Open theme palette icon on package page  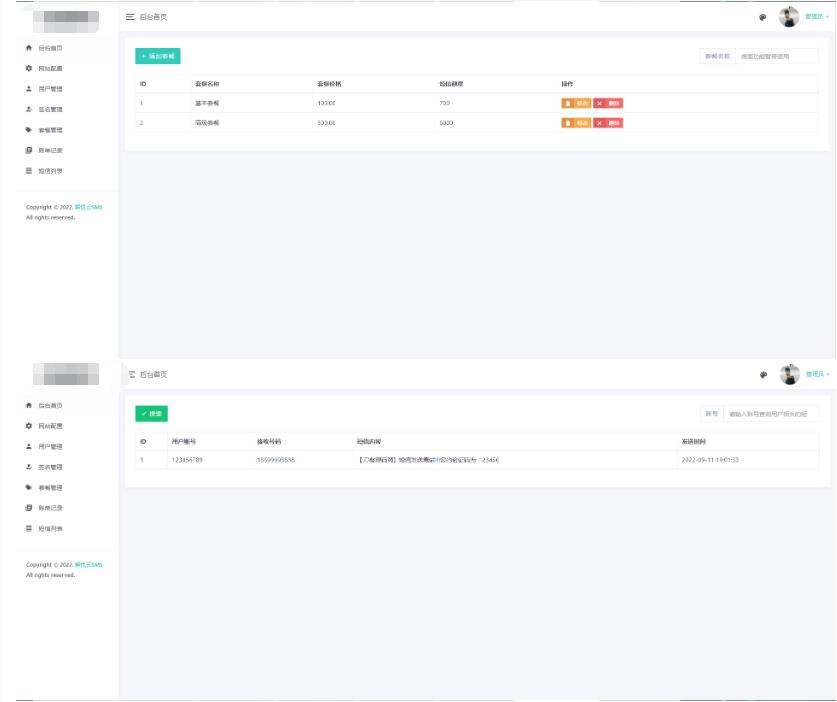[762, 17]
